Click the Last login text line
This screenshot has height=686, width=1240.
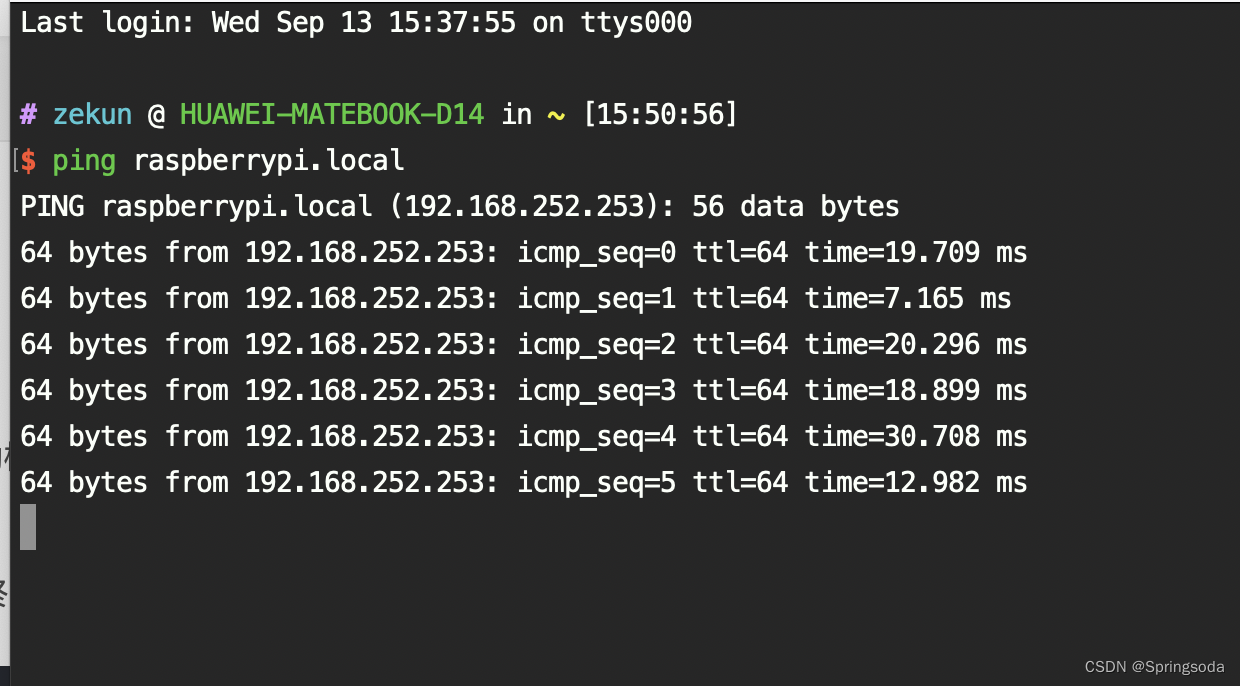coord(355,23)
